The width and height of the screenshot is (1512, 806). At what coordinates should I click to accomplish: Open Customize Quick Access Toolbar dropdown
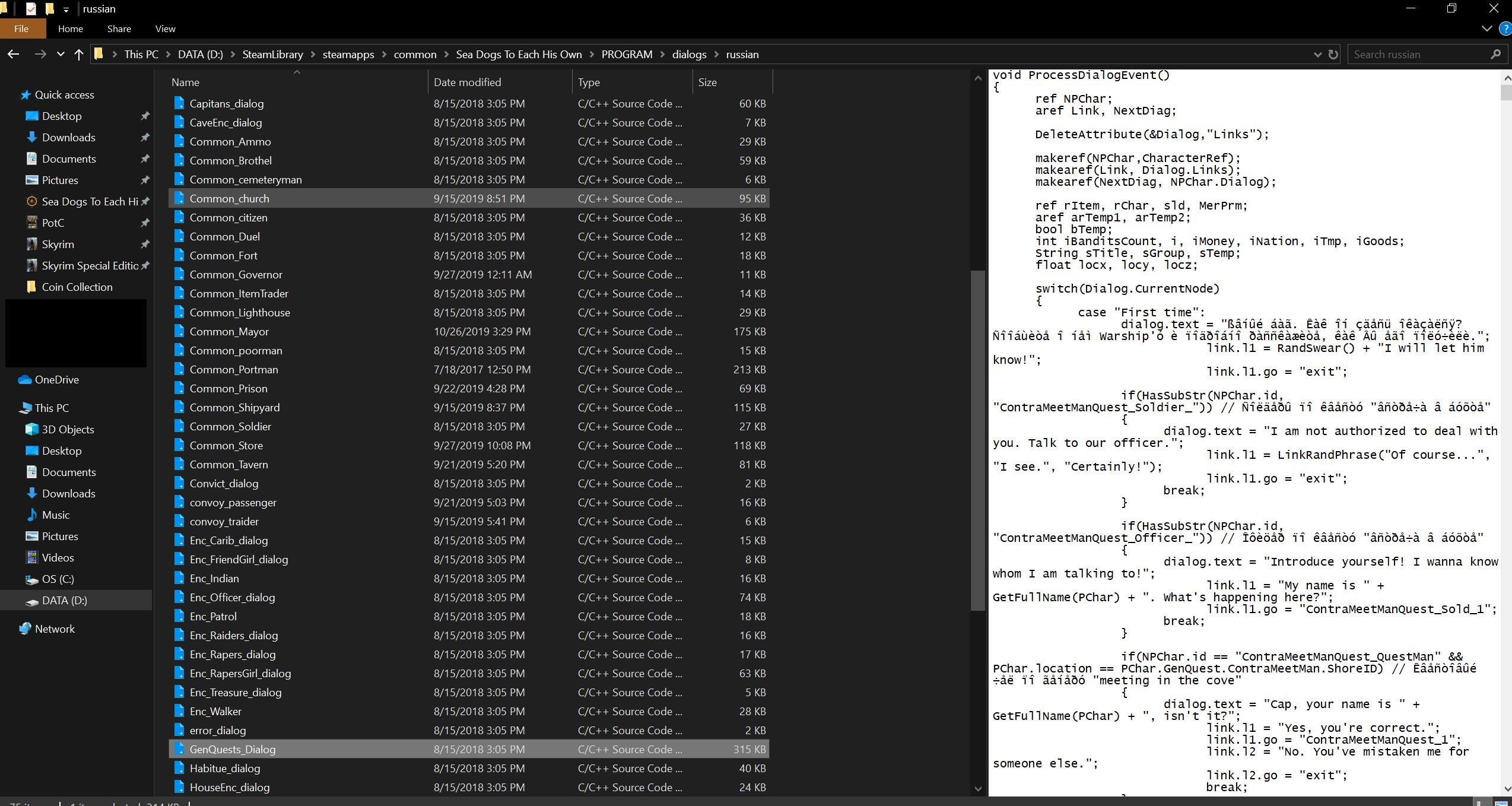click(66, 9)
